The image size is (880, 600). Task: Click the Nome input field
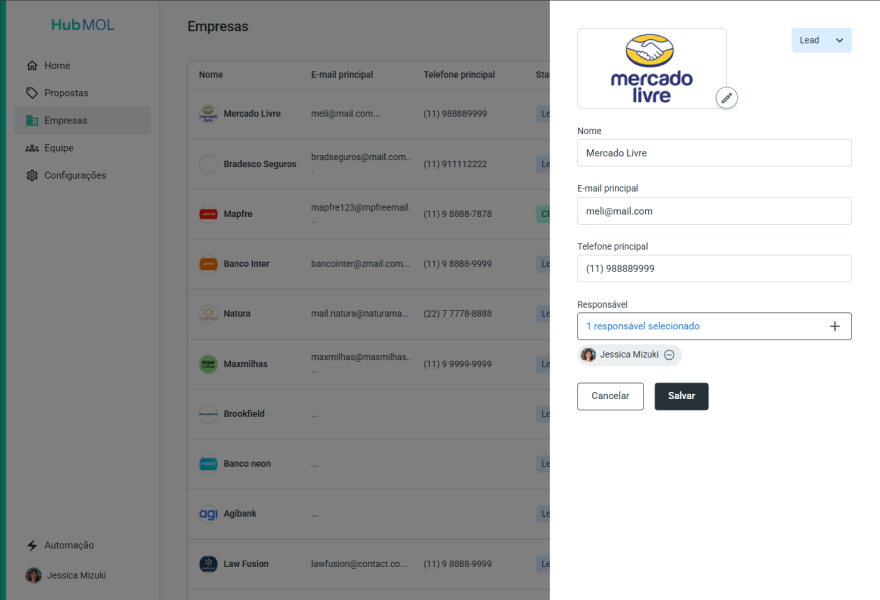tap(714, 153)
